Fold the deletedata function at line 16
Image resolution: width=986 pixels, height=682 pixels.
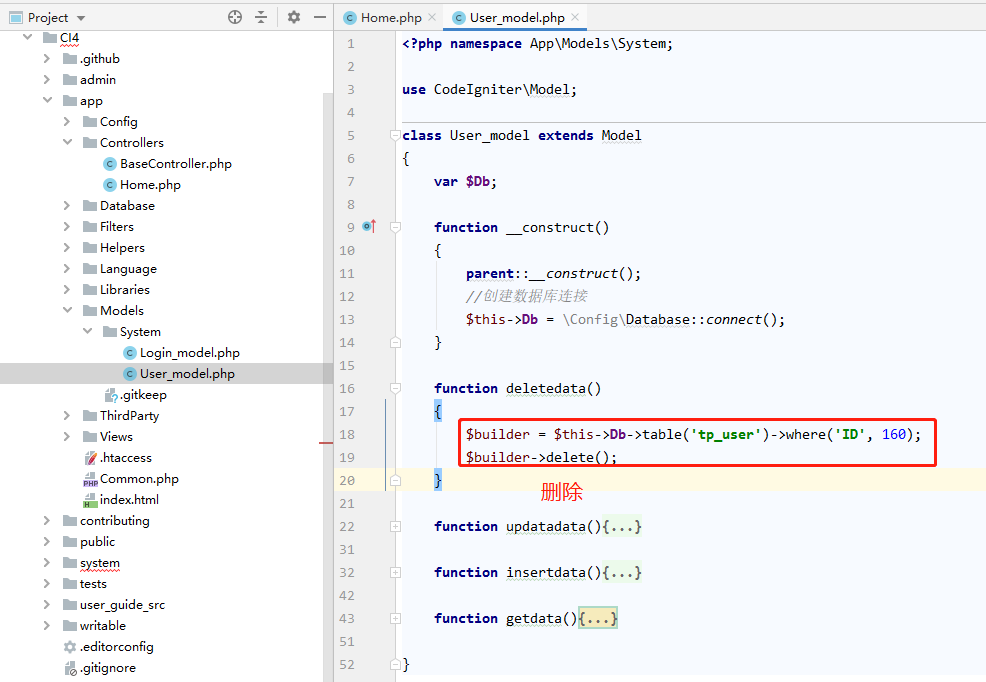click(x=395, y=388)
